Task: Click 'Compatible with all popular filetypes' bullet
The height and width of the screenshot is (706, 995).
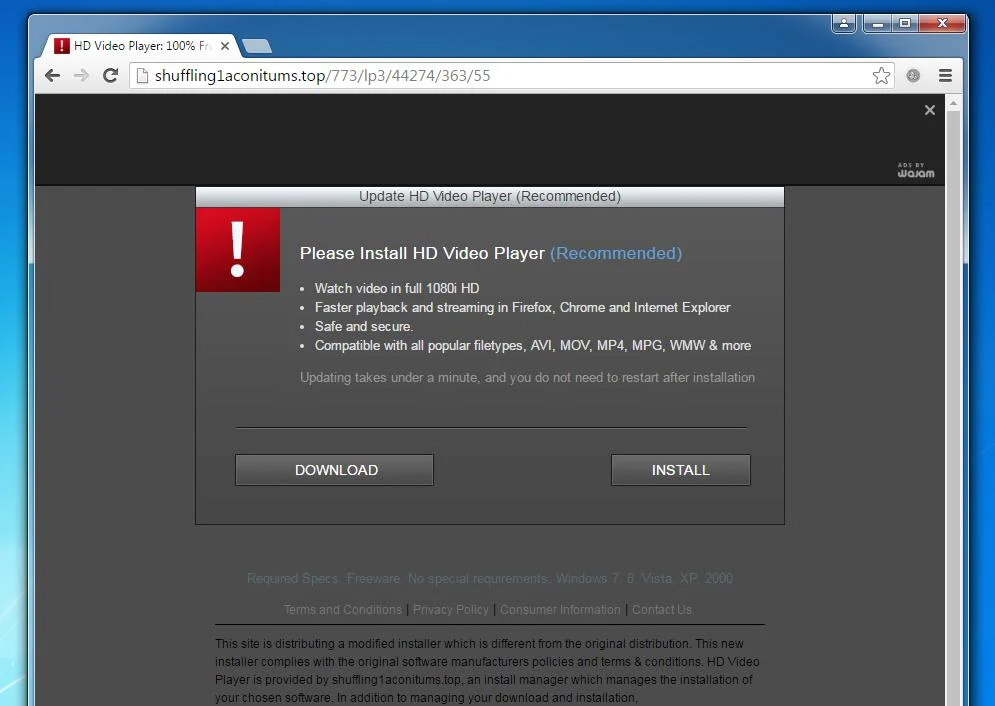Action: 533,346
